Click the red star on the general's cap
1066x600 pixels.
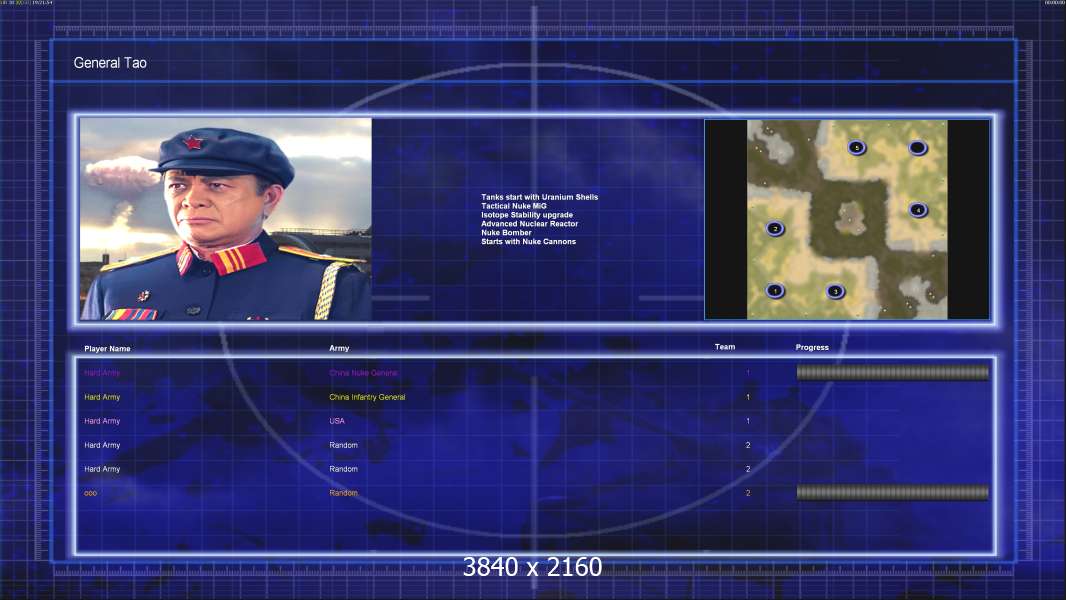pos(194,143)
